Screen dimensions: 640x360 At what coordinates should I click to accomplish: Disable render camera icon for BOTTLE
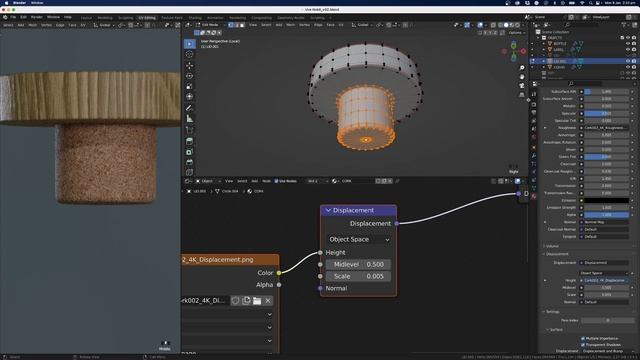click(634, 43)
